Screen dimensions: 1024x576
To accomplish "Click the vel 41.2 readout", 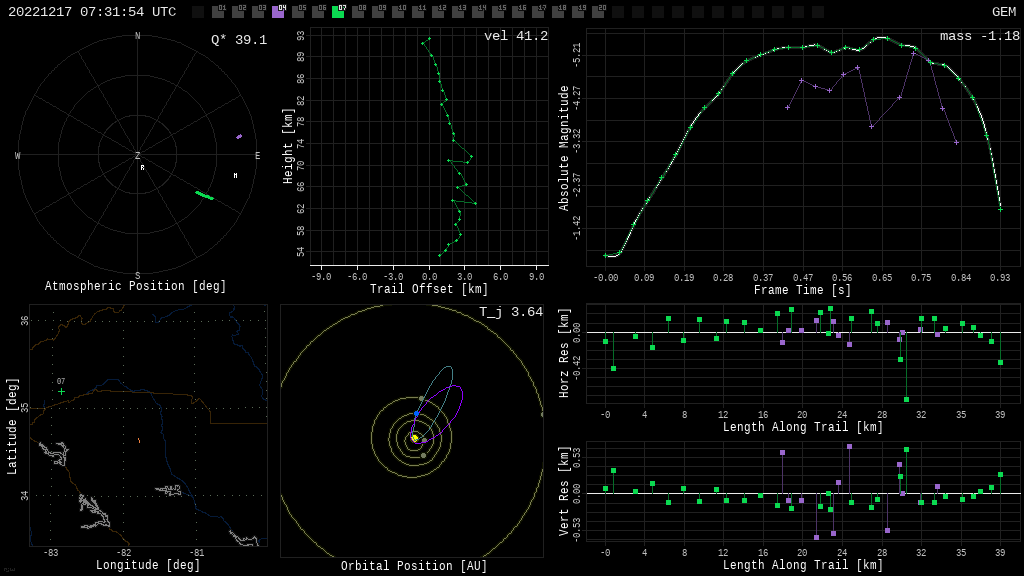I will pyautogui.click(x=515, y=36).
